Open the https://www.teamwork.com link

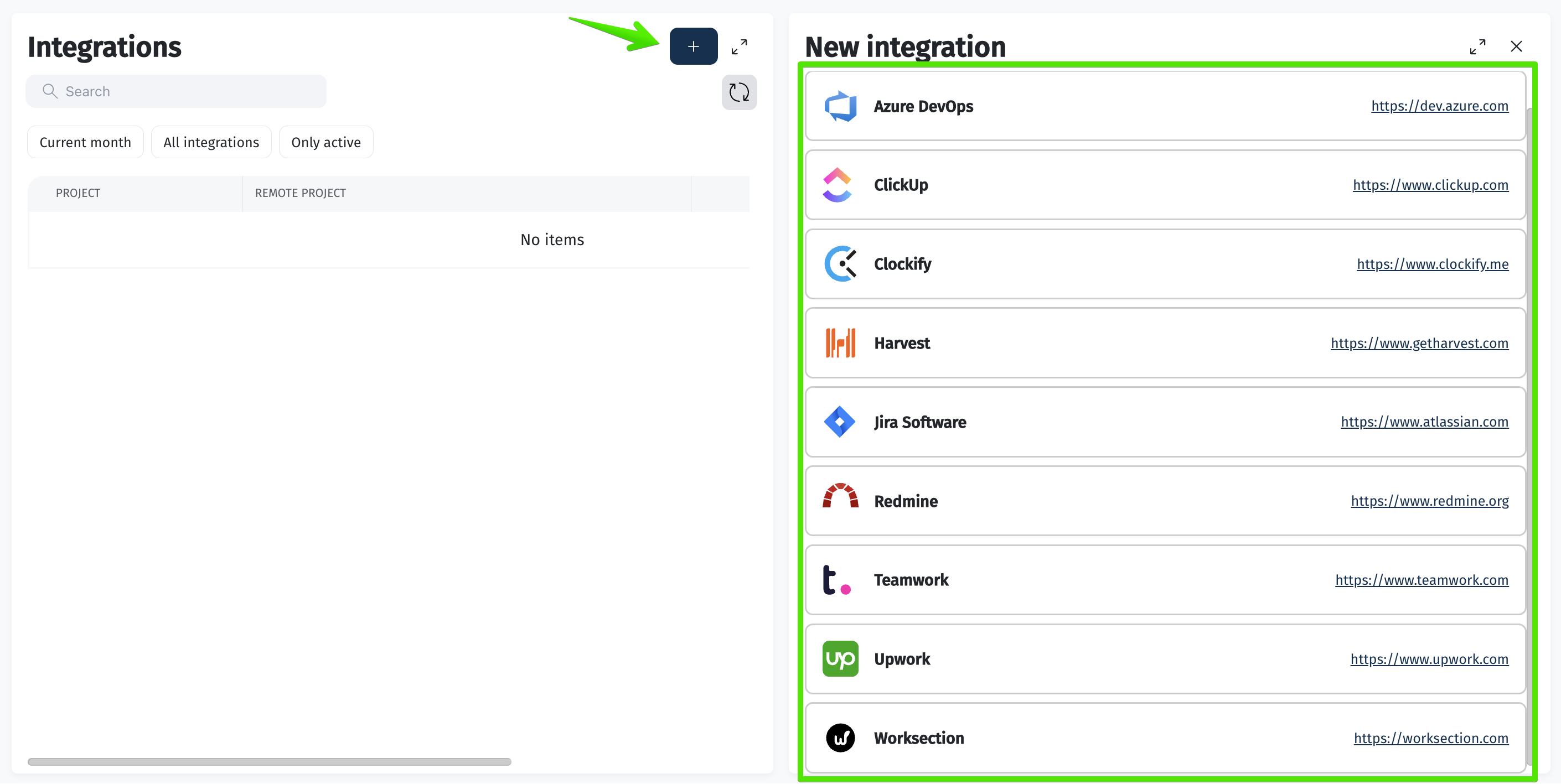1422,580
